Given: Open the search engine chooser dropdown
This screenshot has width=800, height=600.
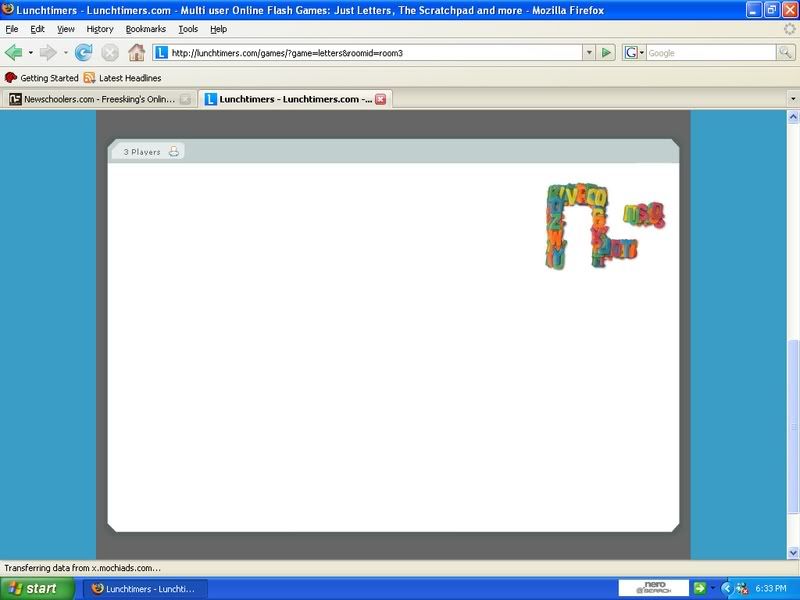Looking at the screenshot, I should tap(634, 53).
